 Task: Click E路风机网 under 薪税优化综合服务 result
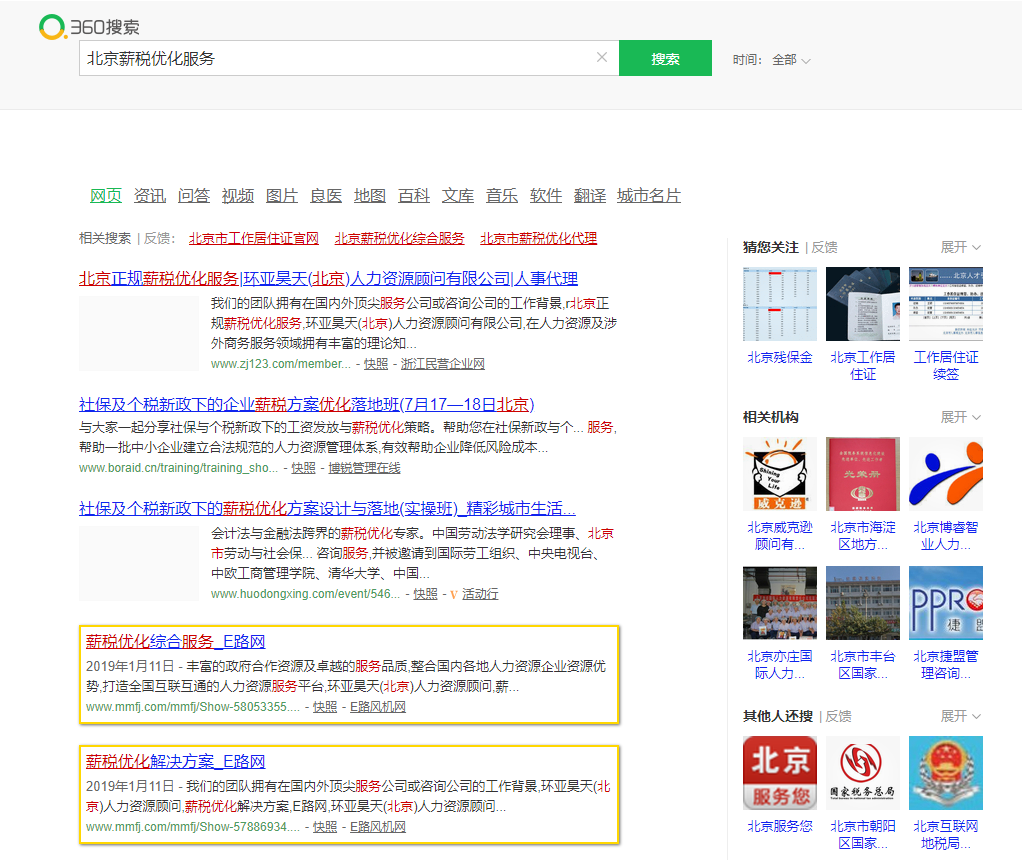(x=378, y=707)
